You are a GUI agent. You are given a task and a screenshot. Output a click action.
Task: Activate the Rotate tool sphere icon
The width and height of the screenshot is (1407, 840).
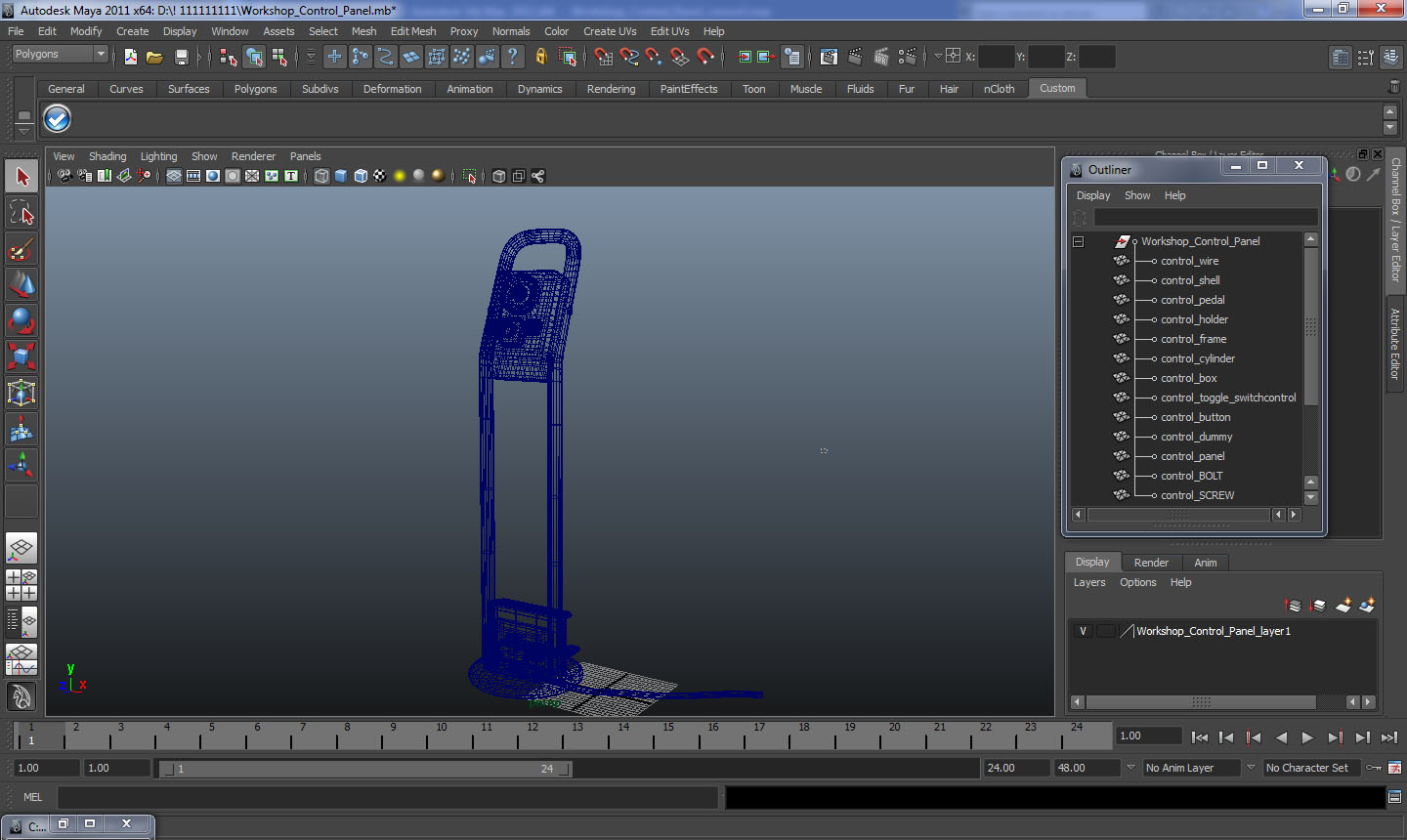[21, 320]
